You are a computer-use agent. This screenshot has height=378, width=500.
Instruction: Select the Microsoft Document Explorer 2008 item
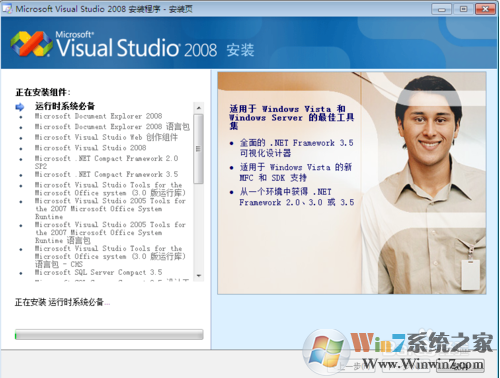(98, 116)
